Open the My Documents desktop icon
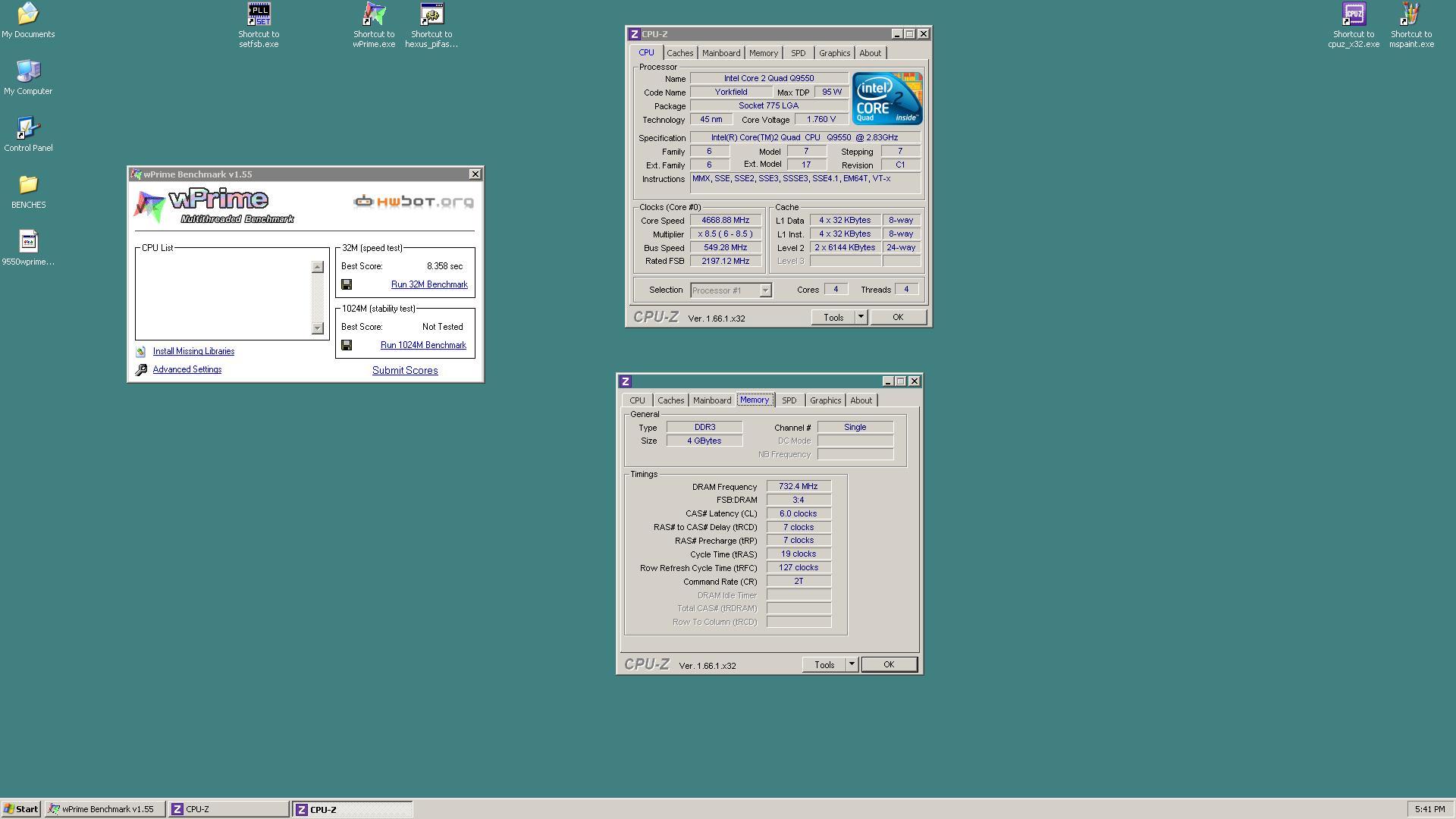1456x819 pixels. (x=28, y=14)
